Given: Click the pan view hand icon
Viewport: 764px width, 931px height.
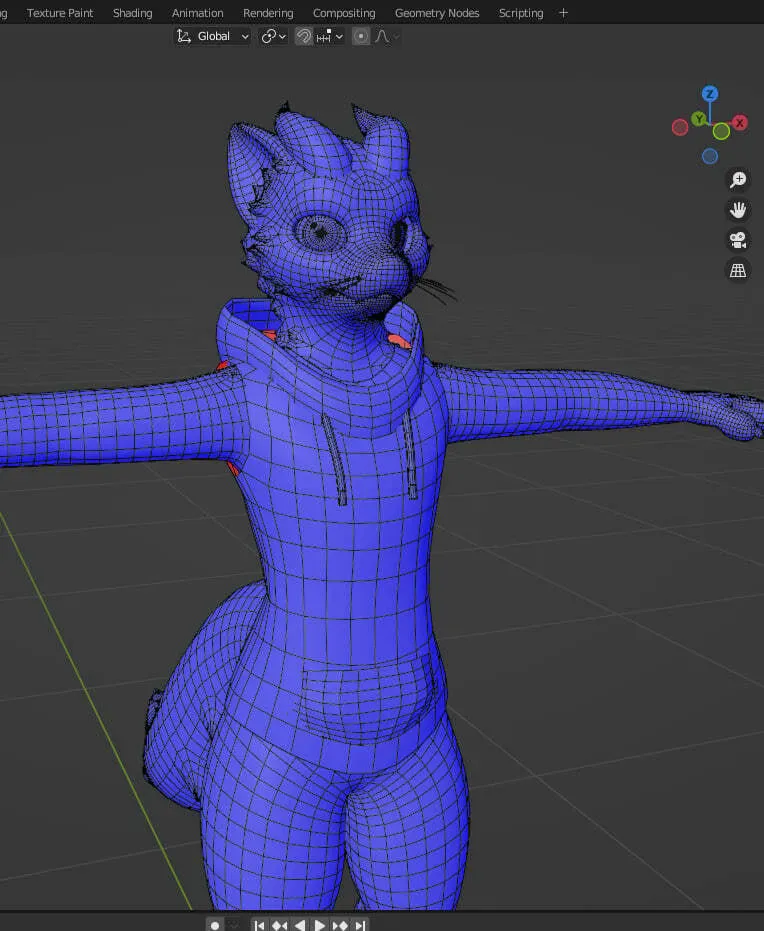Looking at the screenshot, I should pos(738,210).
